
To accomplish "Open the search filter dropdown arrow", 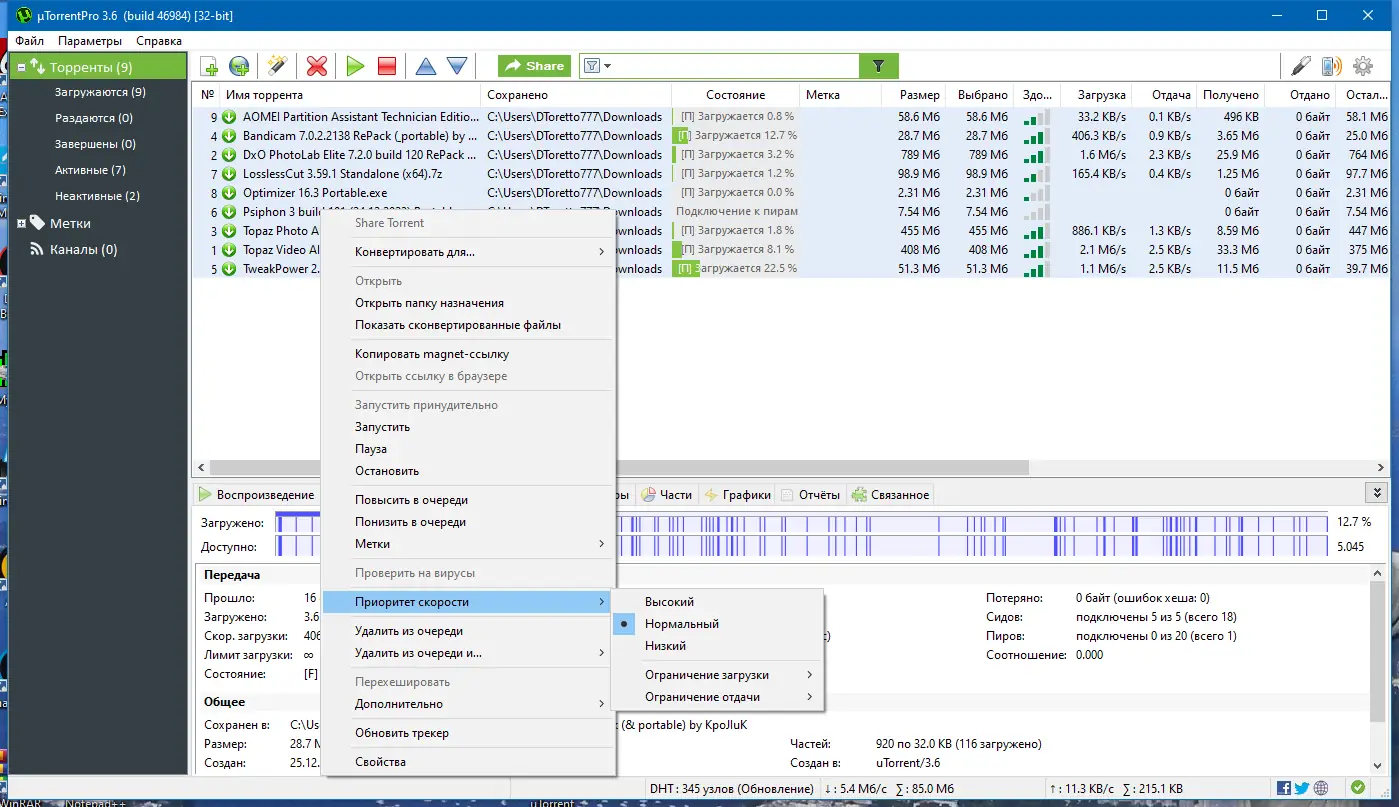I will pos(607,66).
